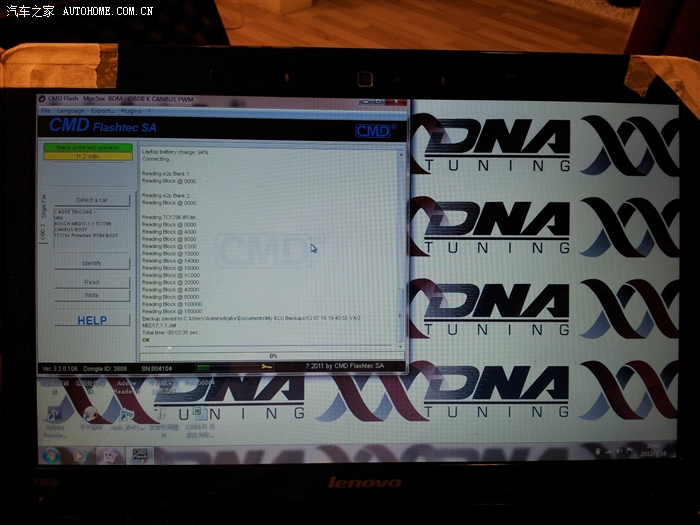Click the 'Laptop battery charge: 94%' log line
The height and width of the screenshot is (525, 700).
pos(175,152)
